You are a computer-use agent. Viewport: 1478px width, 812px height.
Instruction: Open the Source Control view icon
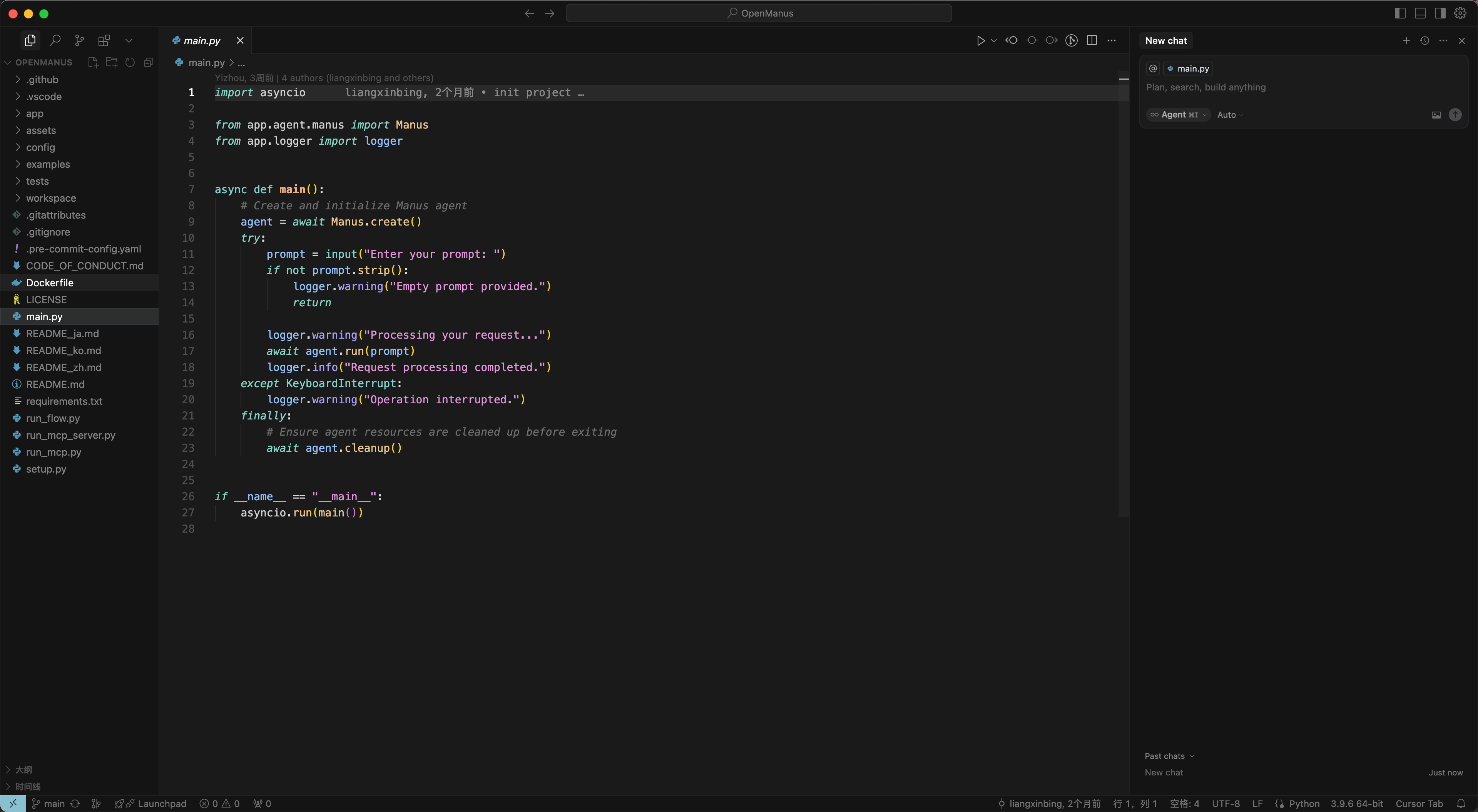coord(79,40)
